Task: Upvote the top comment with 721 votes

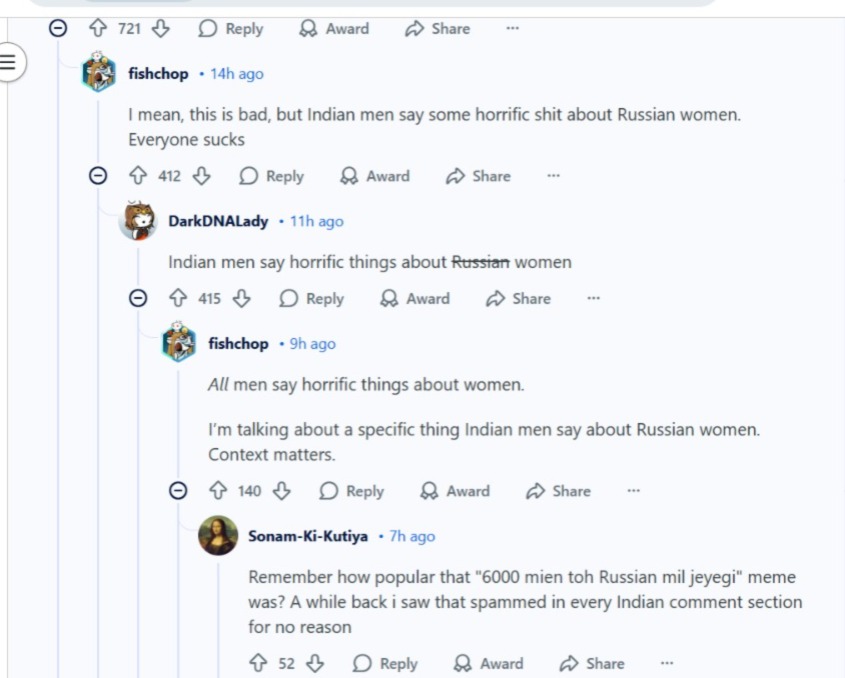Action: coord(98,29)
